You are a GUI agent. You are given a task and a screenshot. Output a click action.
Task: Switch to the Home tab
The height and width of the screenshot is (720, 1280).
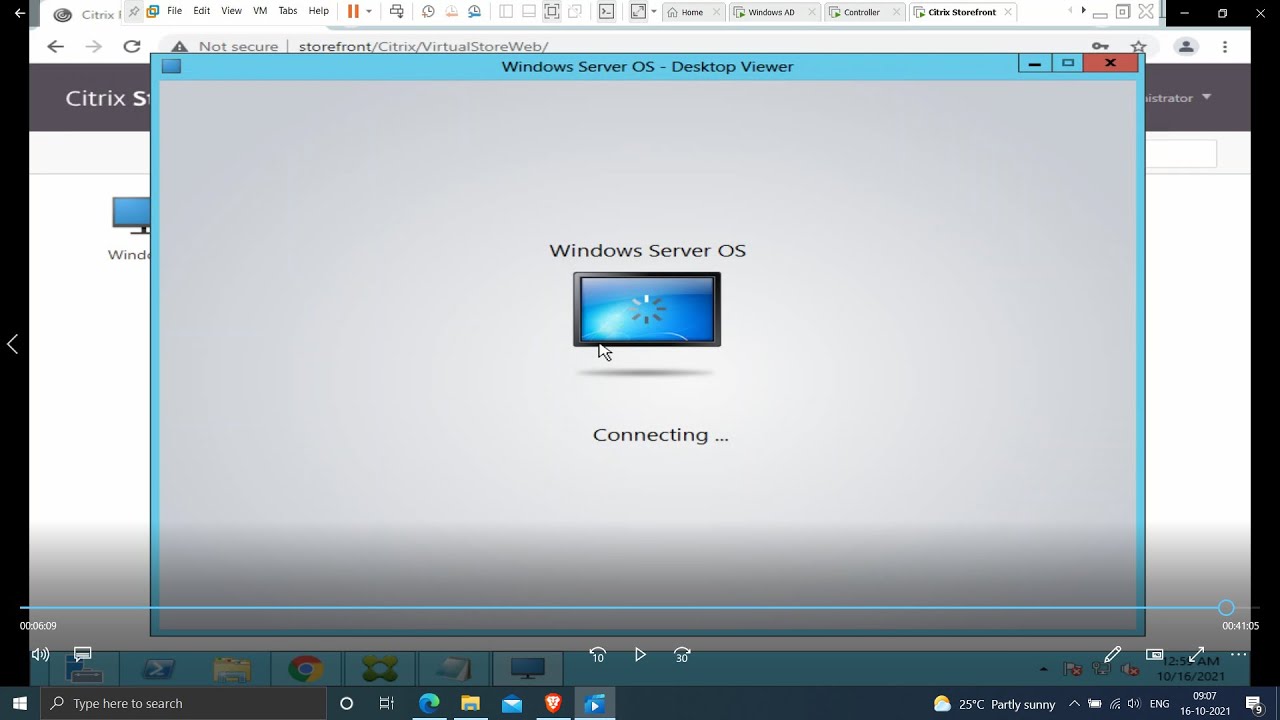(x=692, y=12)
